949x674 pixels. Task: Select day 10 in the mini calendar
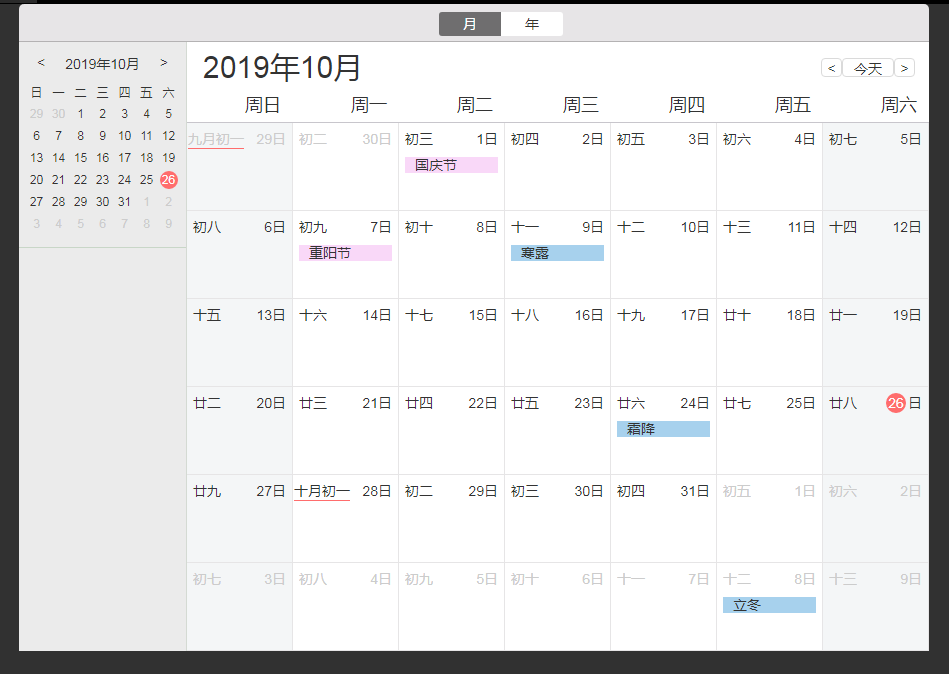point(125,136)
